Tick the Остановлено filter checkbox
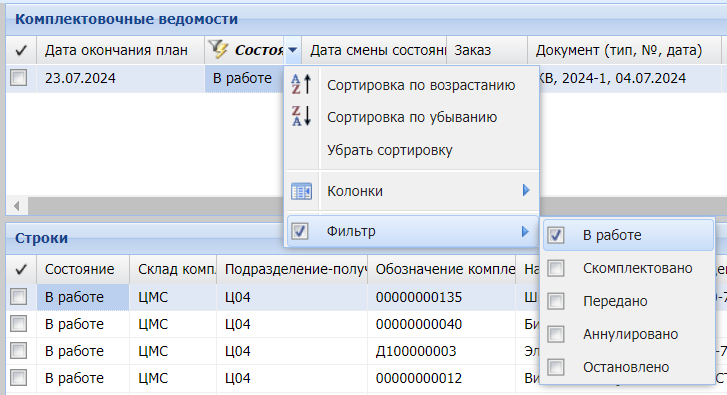Viewport: 727px width, 395px height. coord(556,367)
